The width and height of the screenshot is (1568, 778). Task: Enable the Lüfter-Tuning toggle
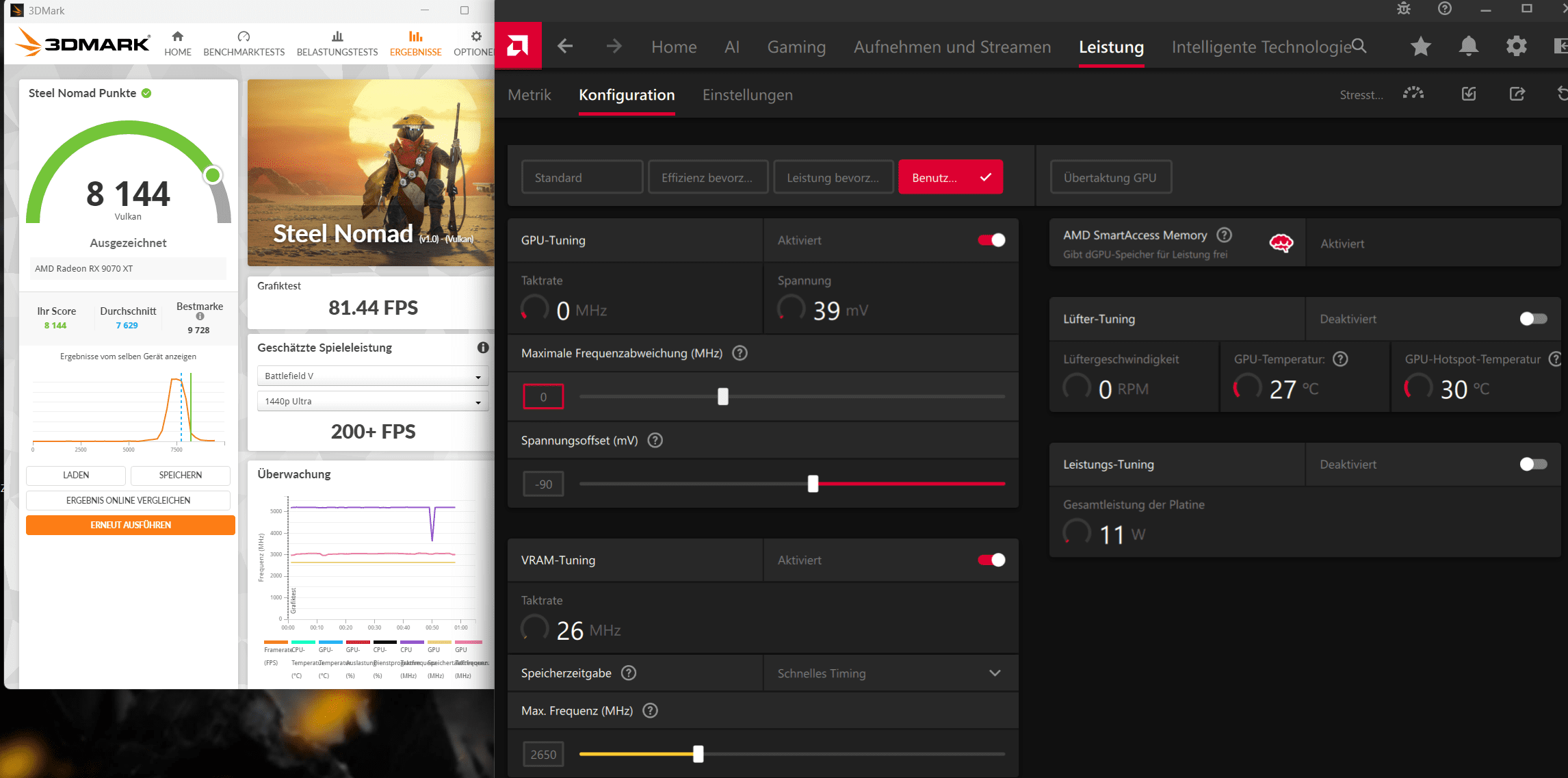[1533, 319]
